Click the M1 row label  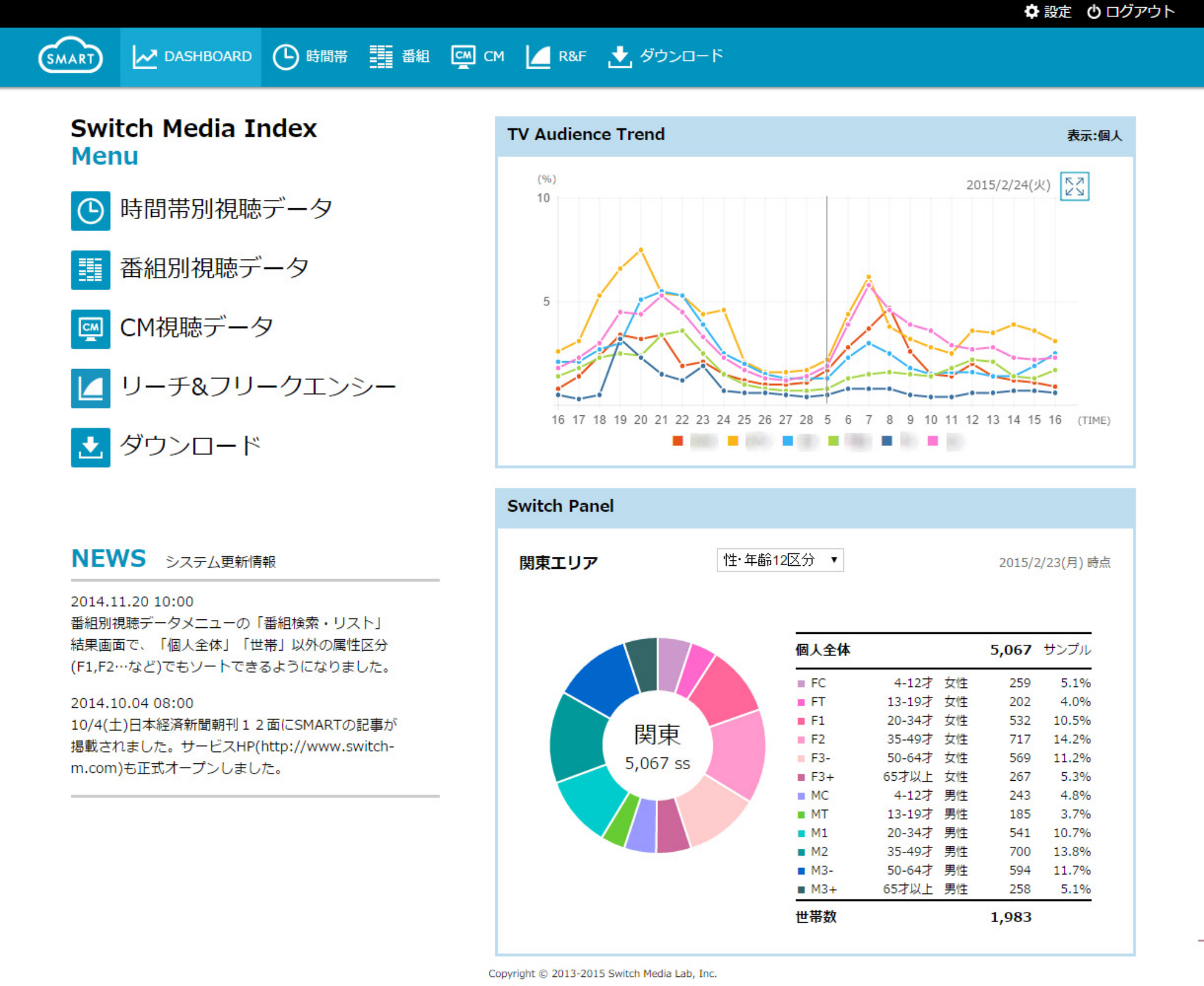pyautogui.click(x=819, y=833)
